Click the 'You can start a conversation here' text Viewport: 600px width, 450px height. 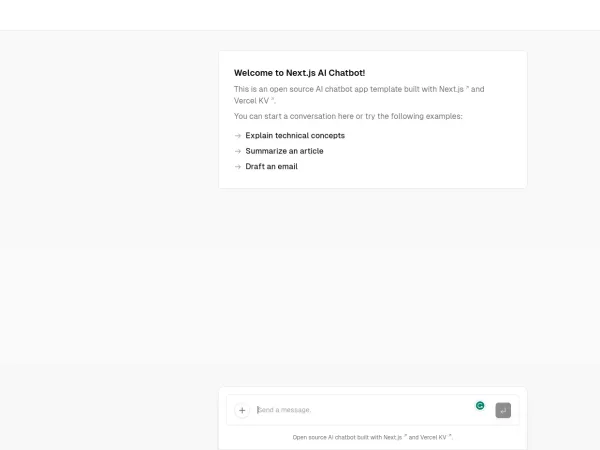coord(348,116)
